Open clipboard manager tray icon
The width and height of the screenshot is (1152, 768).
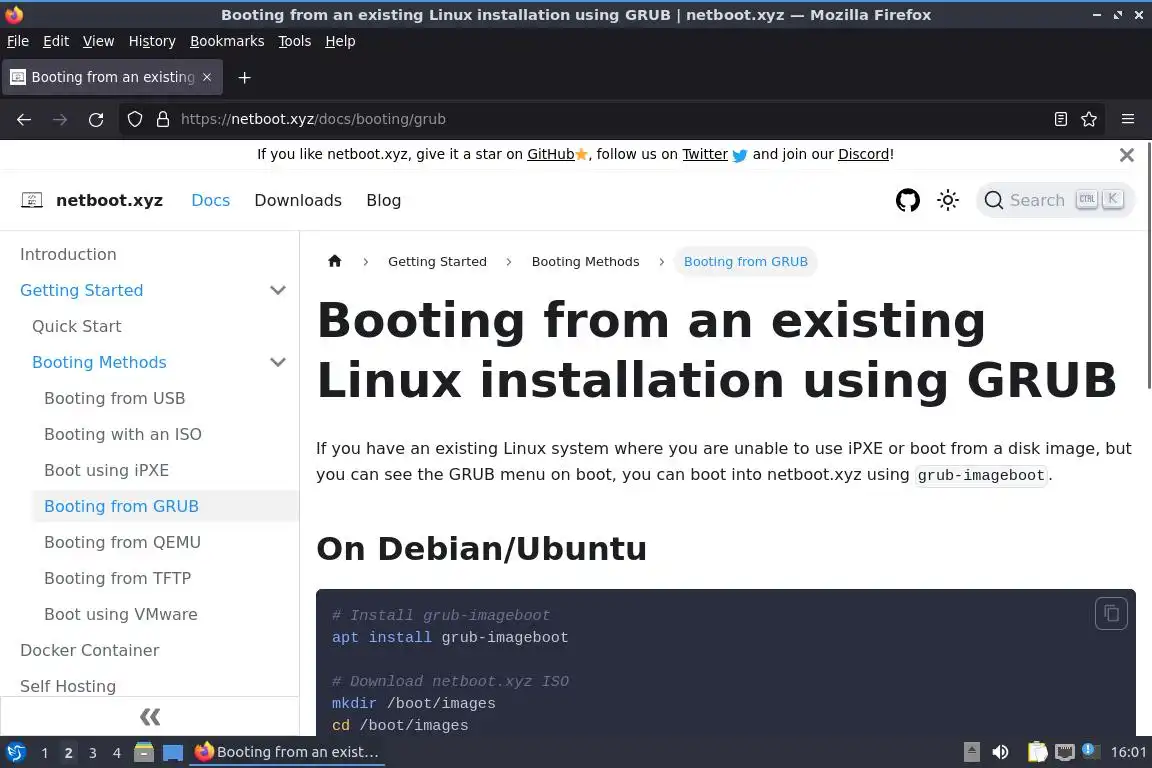[1037, 752]
